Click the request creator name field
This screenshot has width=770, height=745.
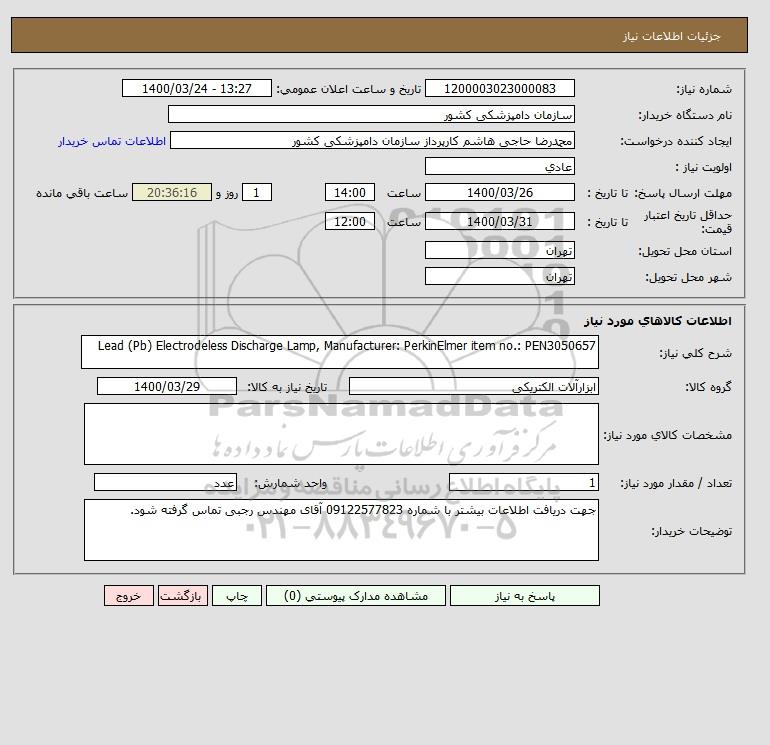[372, 140]
